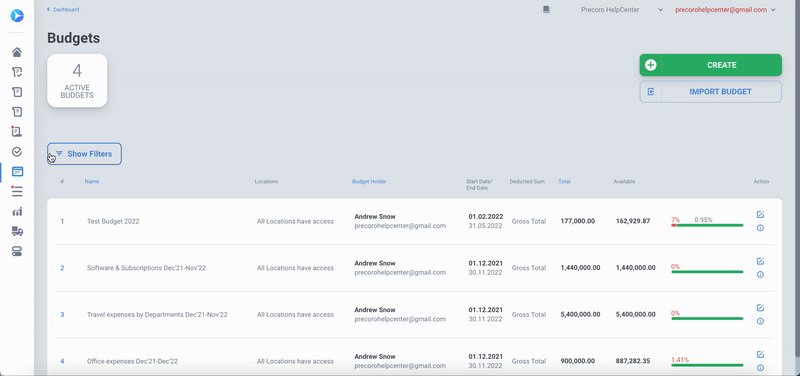800x376 pixels.
Task: Expand filters with Show Filters
Action: (x=85, y=154)
